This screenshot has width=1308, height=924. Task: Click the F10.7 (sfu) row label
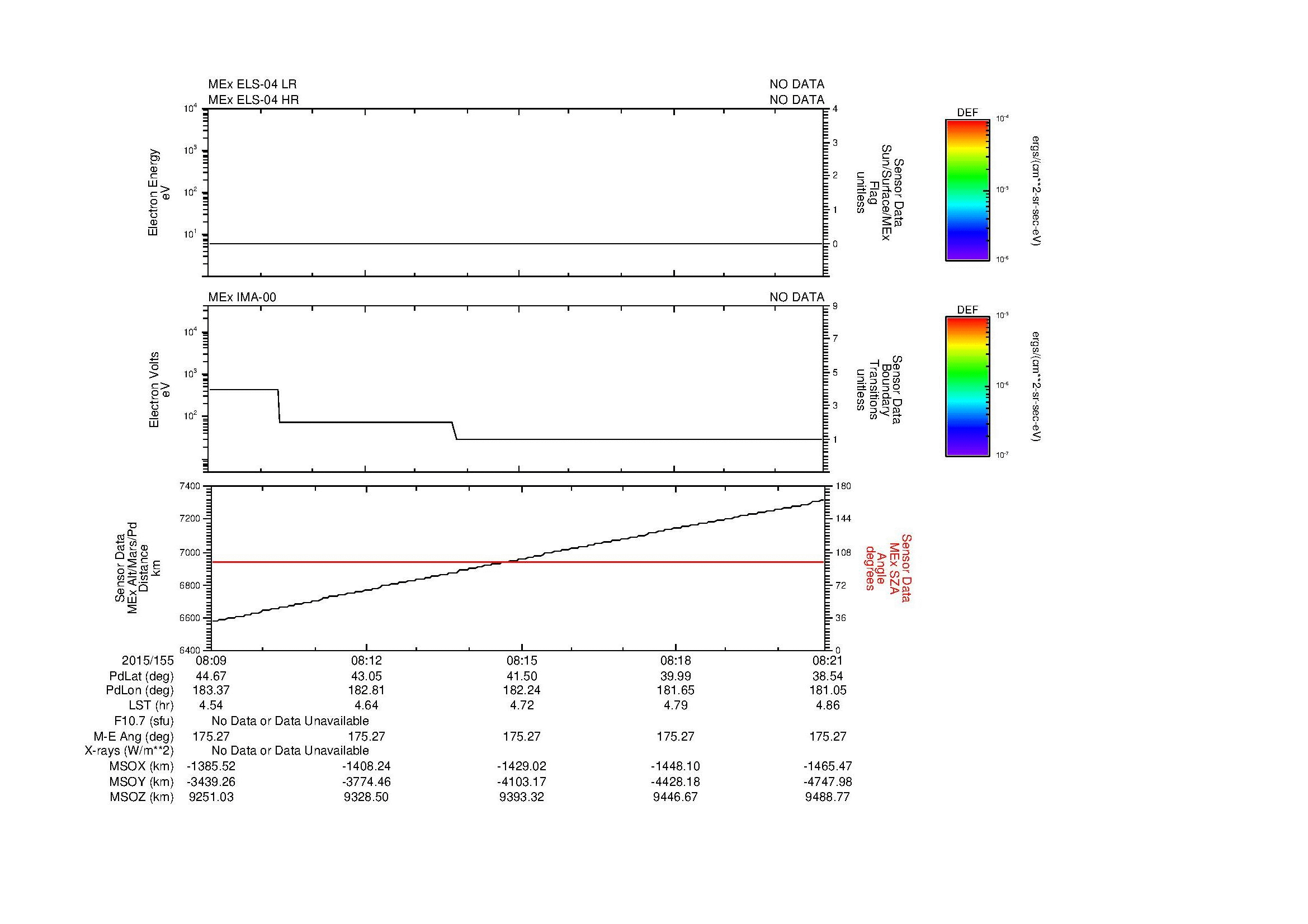point(144,721)
